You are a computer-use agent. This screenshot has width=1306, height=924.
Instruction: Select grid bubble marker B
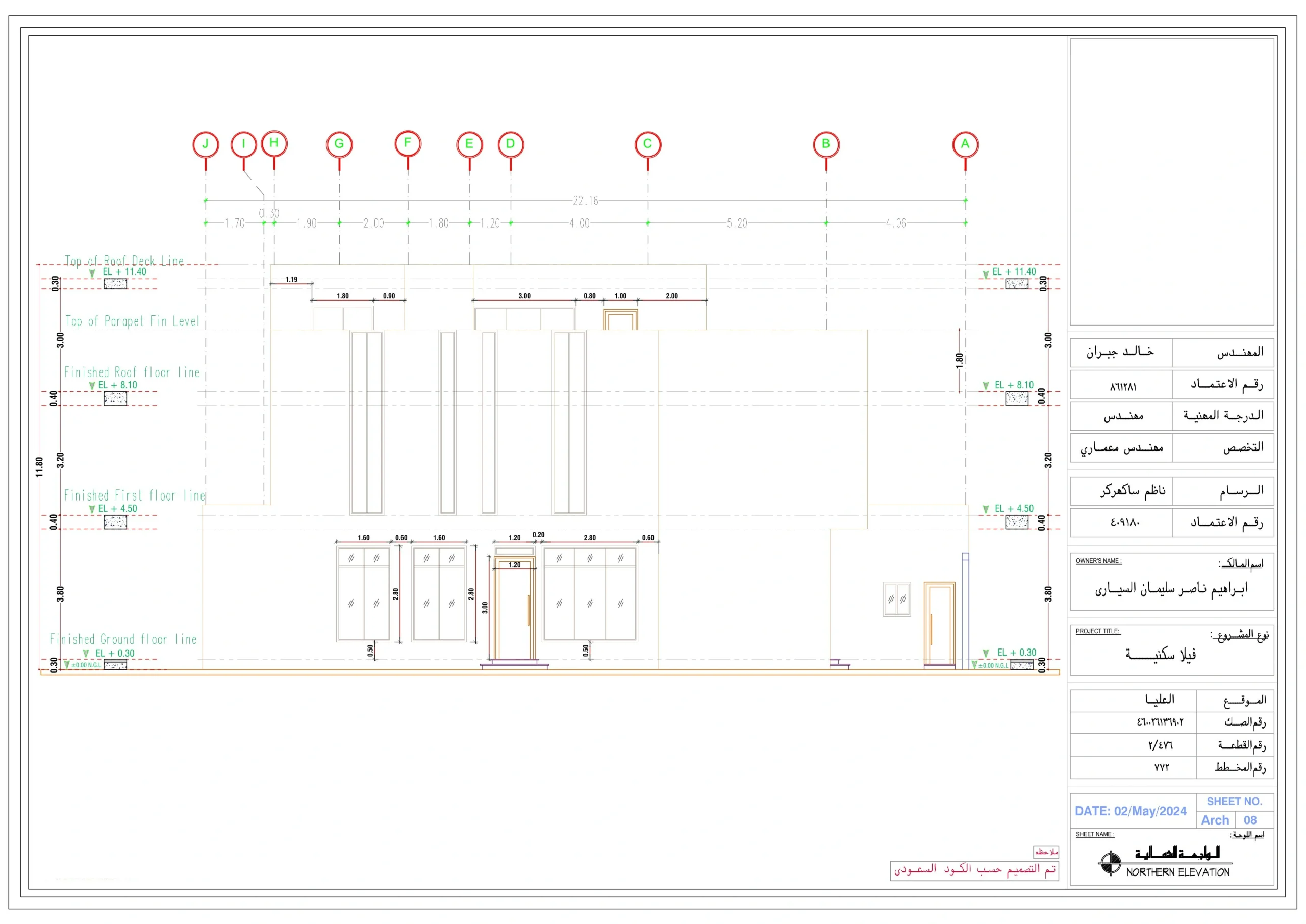[x=825, y=144]
